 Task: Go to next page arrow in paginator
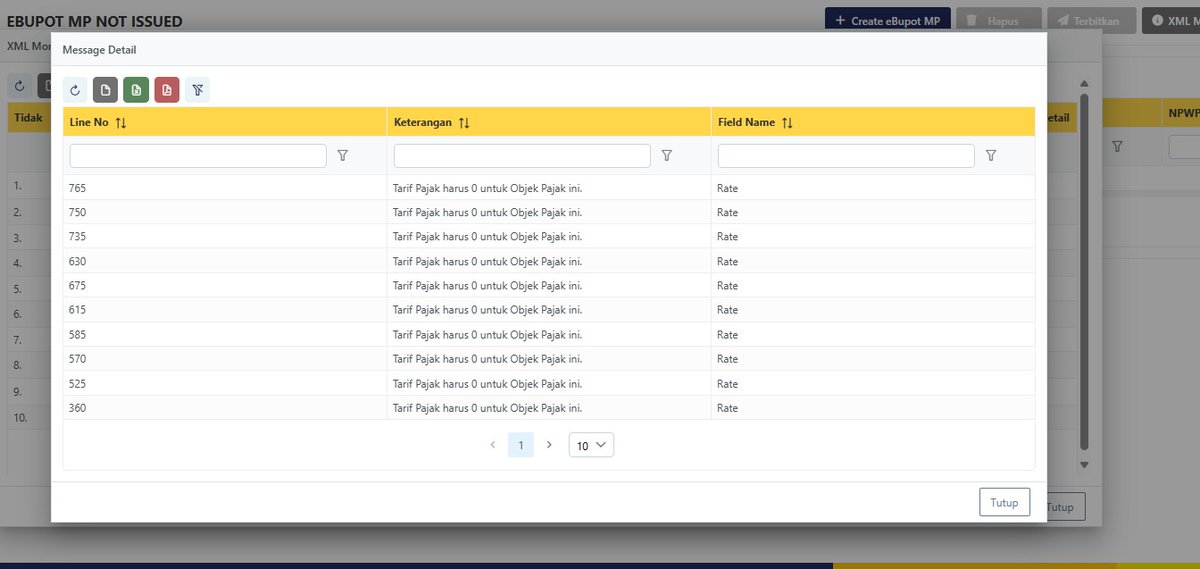549,445
